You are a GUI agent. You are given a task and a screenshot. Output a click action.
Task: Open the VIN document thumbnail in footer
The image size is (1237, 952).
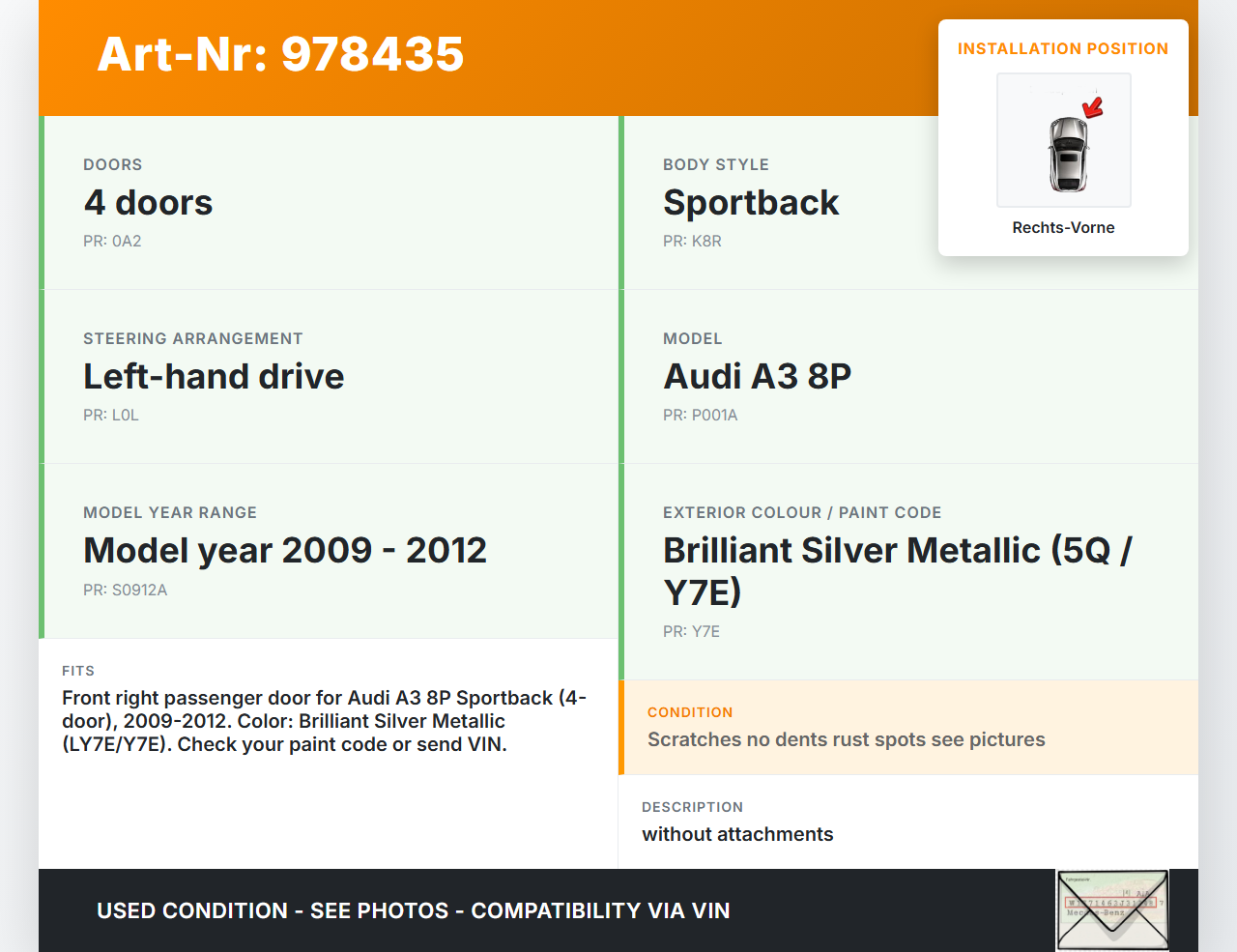pos(1113,910)
